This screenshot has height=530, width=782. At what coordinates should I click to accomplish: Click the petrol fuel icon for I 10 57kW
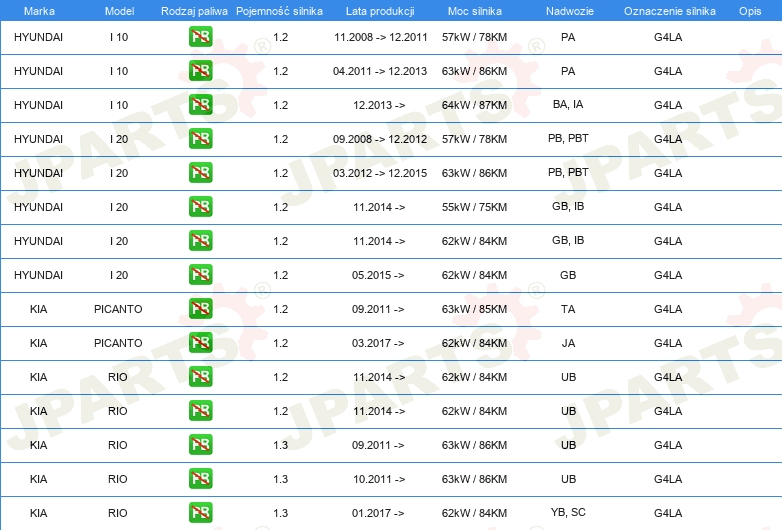[200, 37]
